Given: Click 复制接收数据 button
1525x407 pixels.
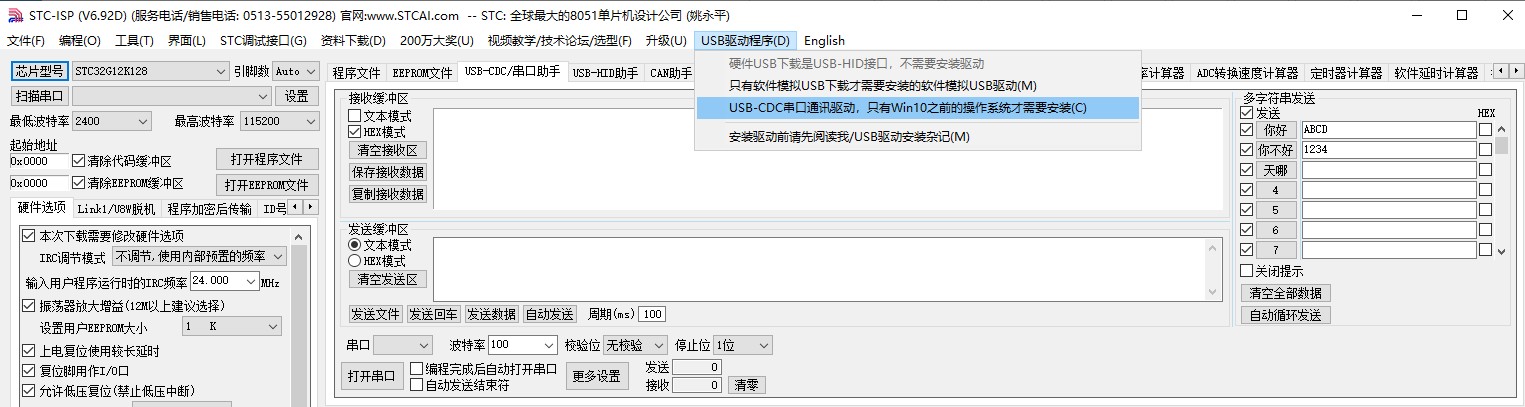Looking at the screenshot, I should [388, 194].
